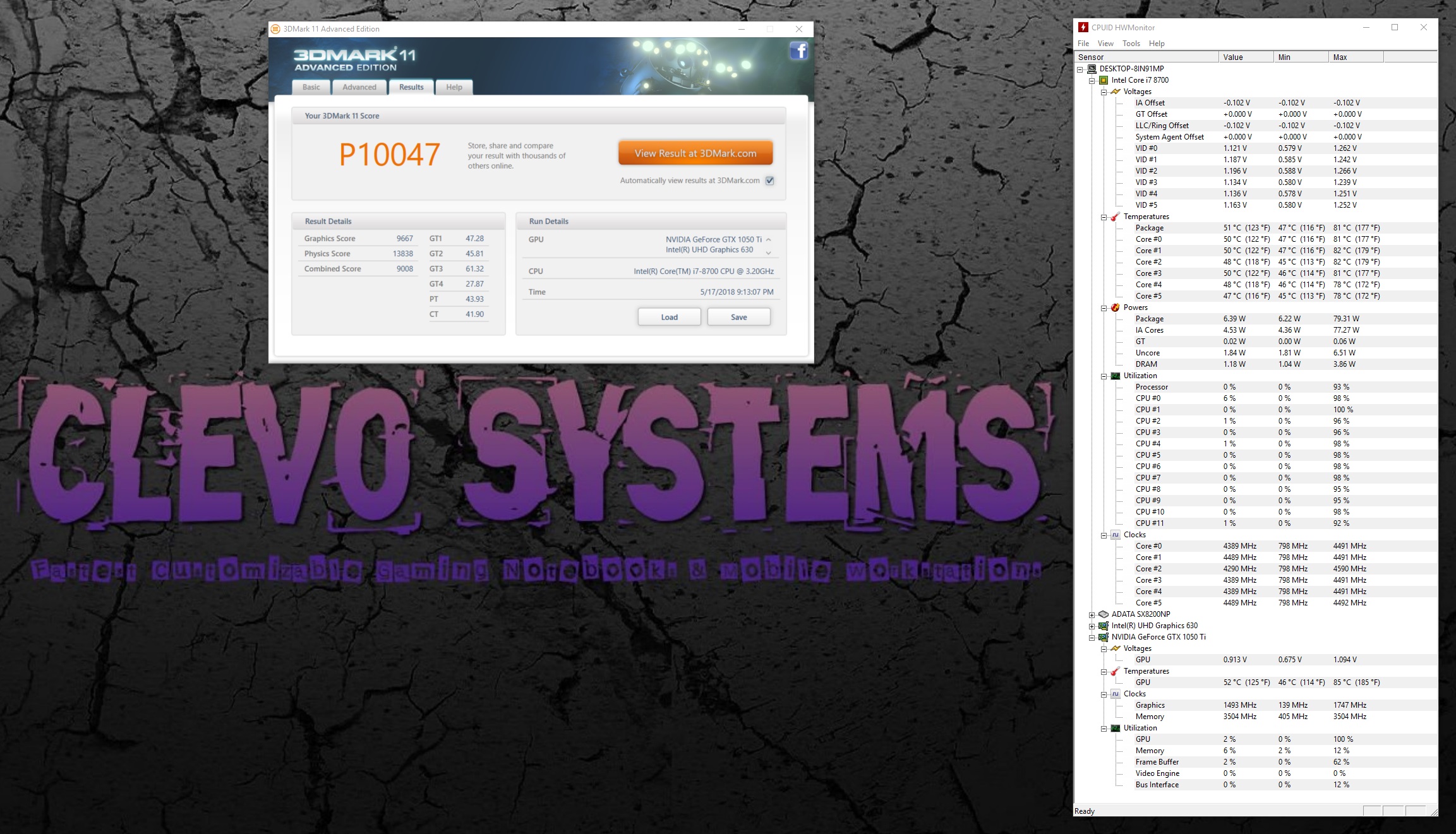
Task: Click the P10047 score text
Action: pos(389,155)
